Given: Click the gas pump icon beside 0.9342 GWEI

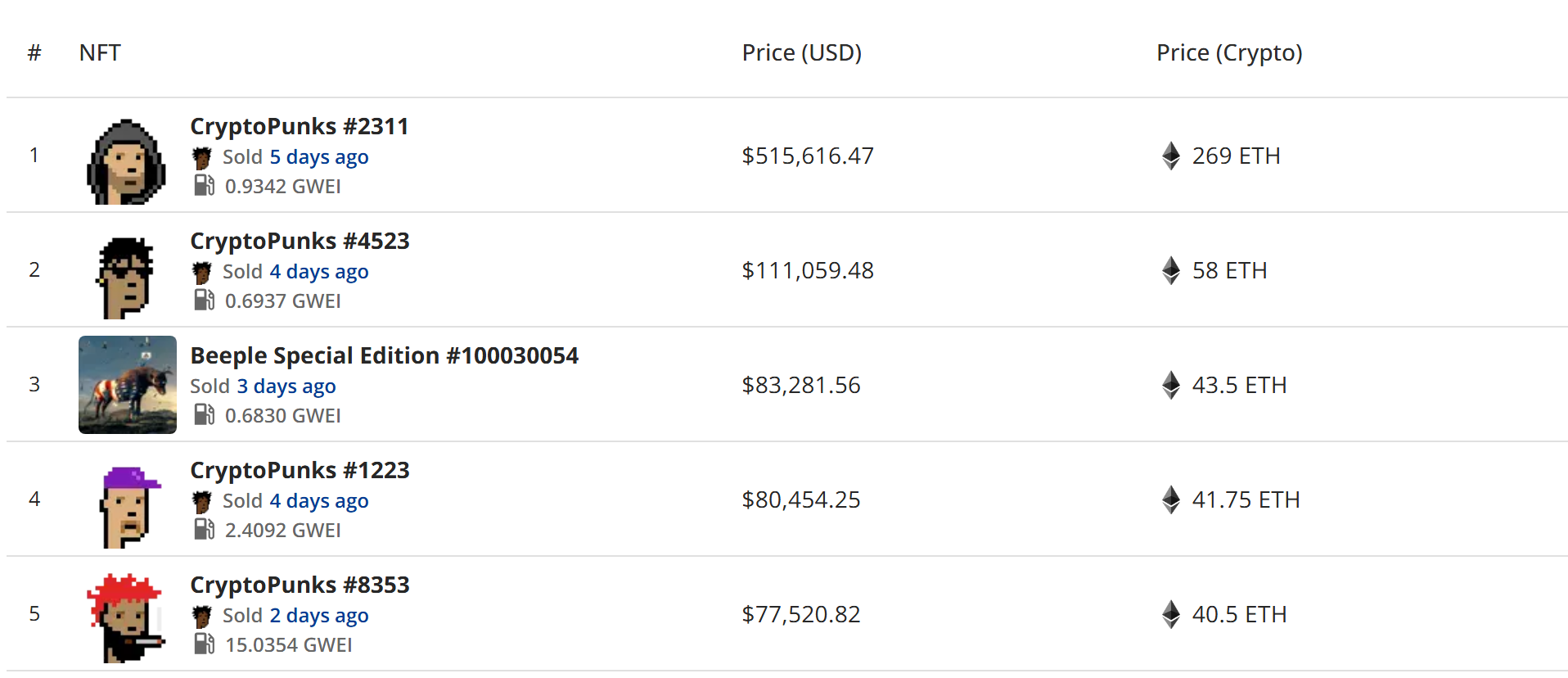Looking at the screenshot, I should [204, 186].
